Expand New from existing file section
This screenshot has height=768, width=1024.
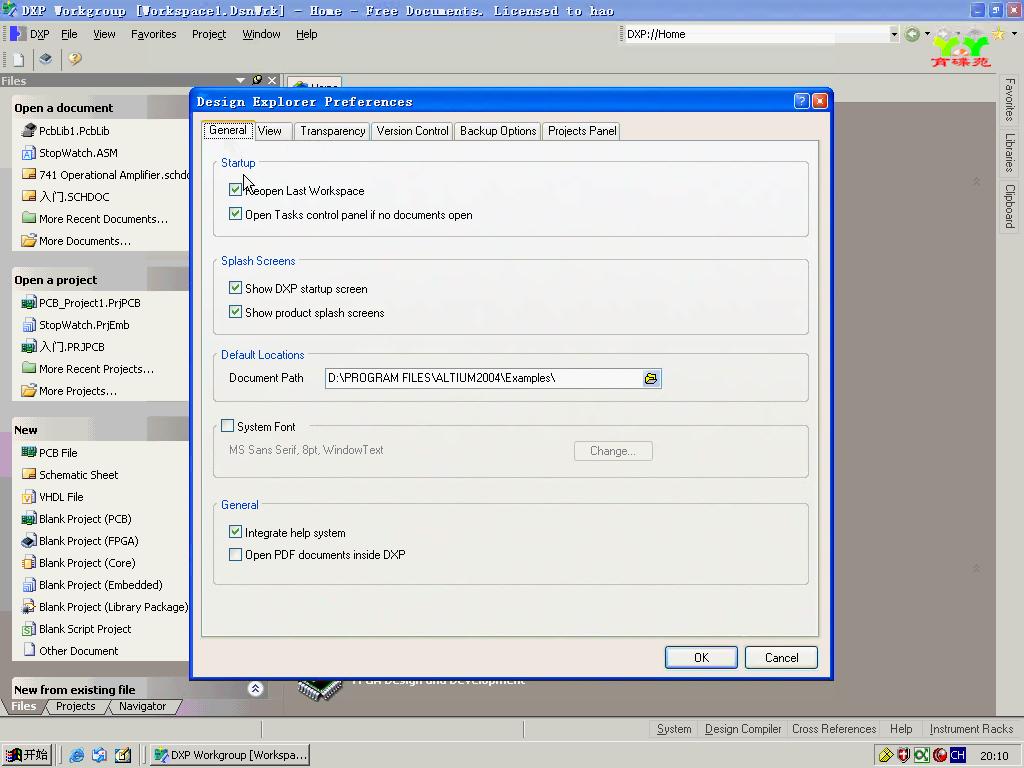[255, 688]
